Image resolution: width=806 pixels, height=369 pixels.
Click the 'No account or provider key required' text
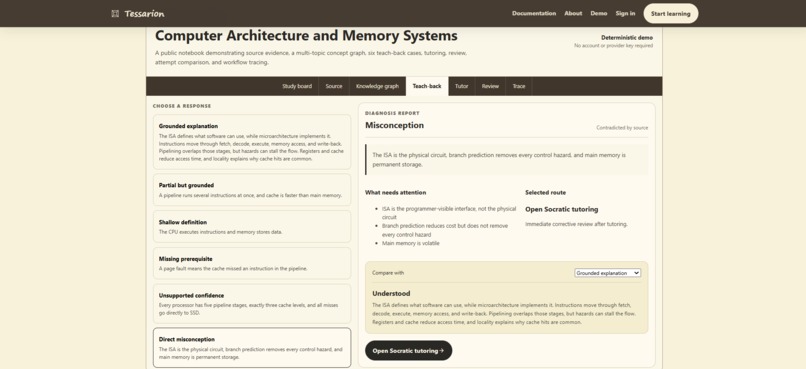(613, 46)
